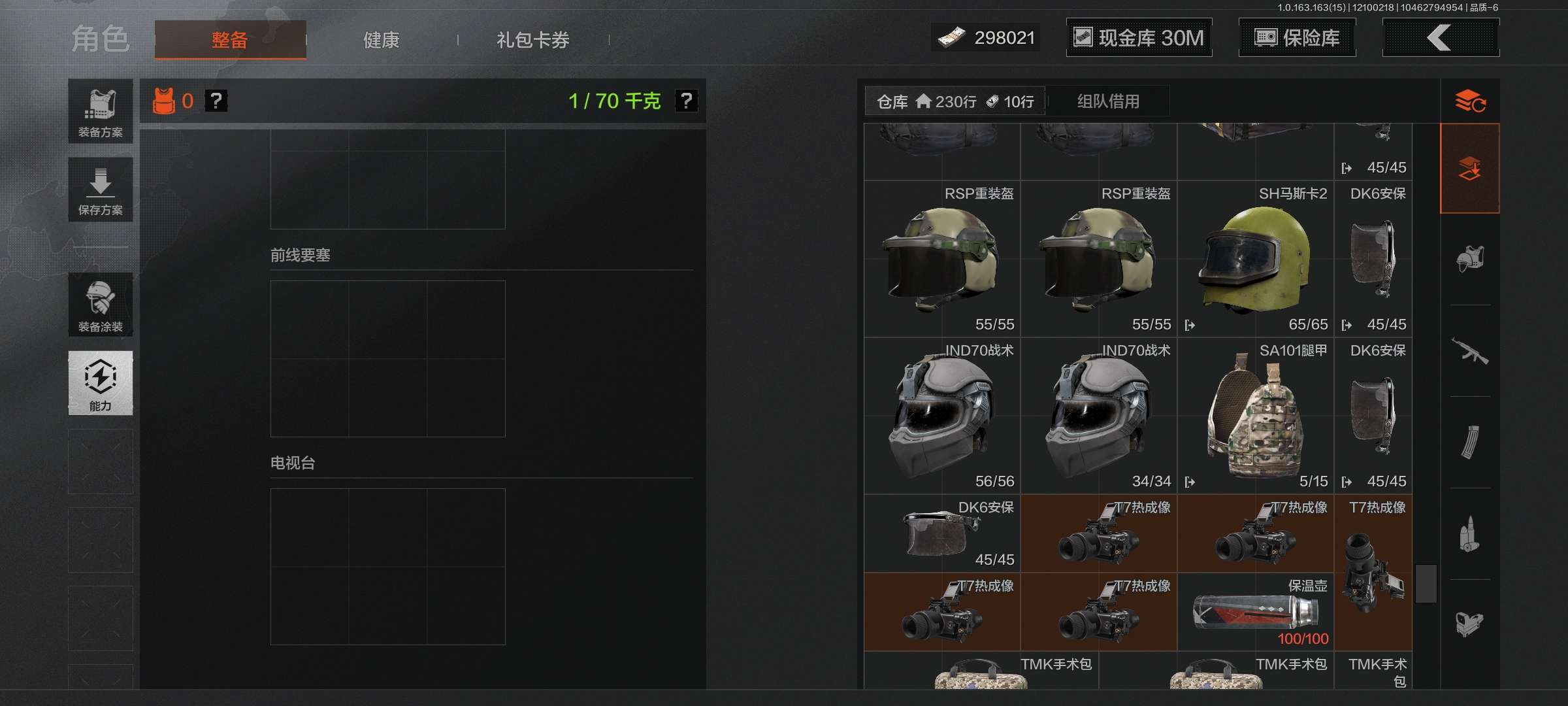The height and width of the screenshot is (706, 1568).
Task: Click the question mark beside armor value
Action: pyautogui.click(x=216, y=101)
